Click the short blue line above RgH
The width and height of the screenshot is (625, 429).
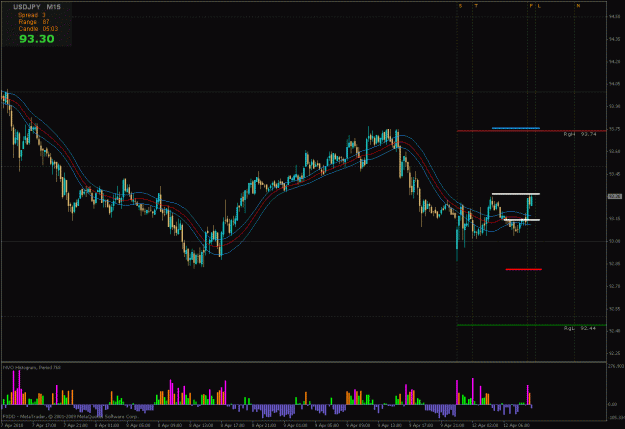tap(516, 128)
